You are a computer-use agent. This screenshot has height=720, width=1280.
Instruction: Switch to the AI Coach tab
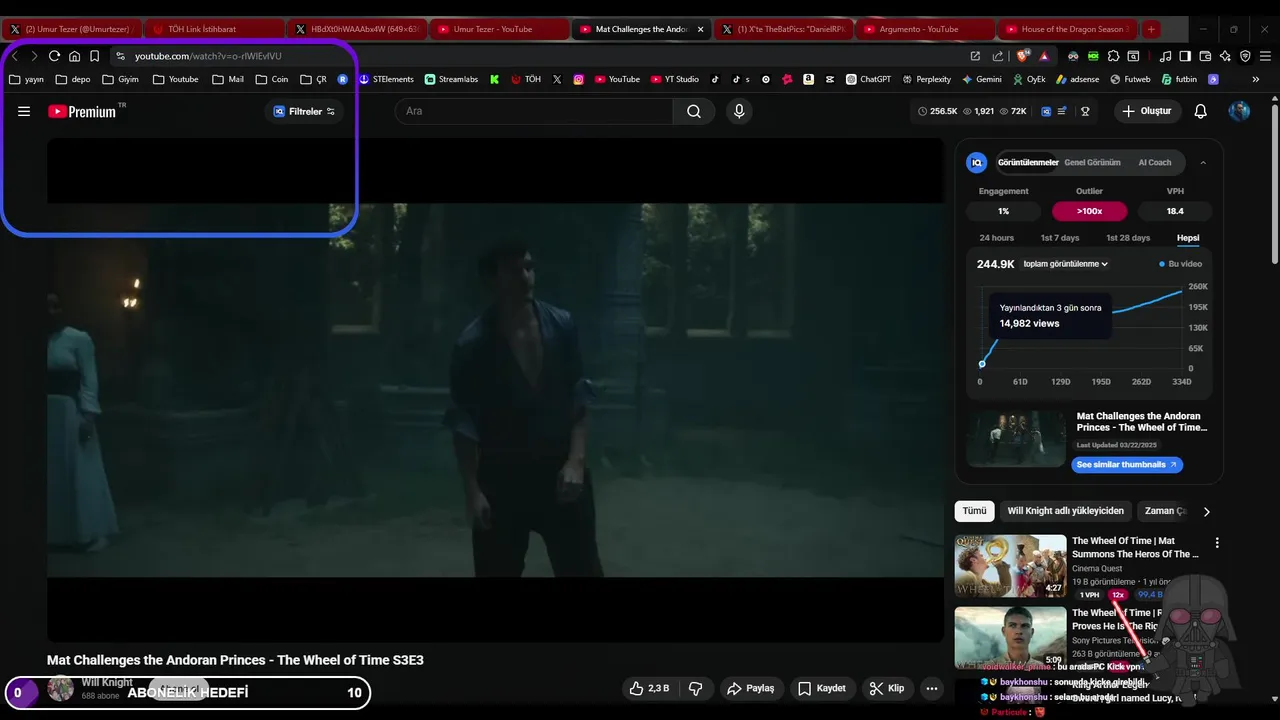[1155, 162]
